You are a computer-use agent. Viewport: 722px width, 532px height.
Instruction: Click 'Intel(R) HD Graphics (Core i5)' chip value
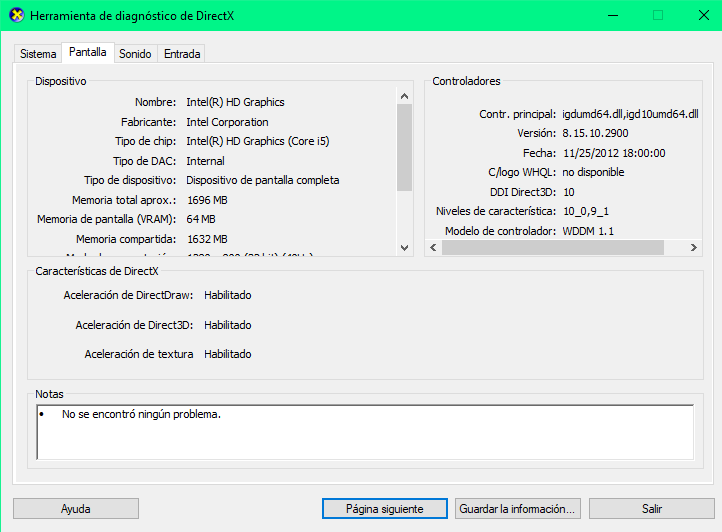[258, 141]
